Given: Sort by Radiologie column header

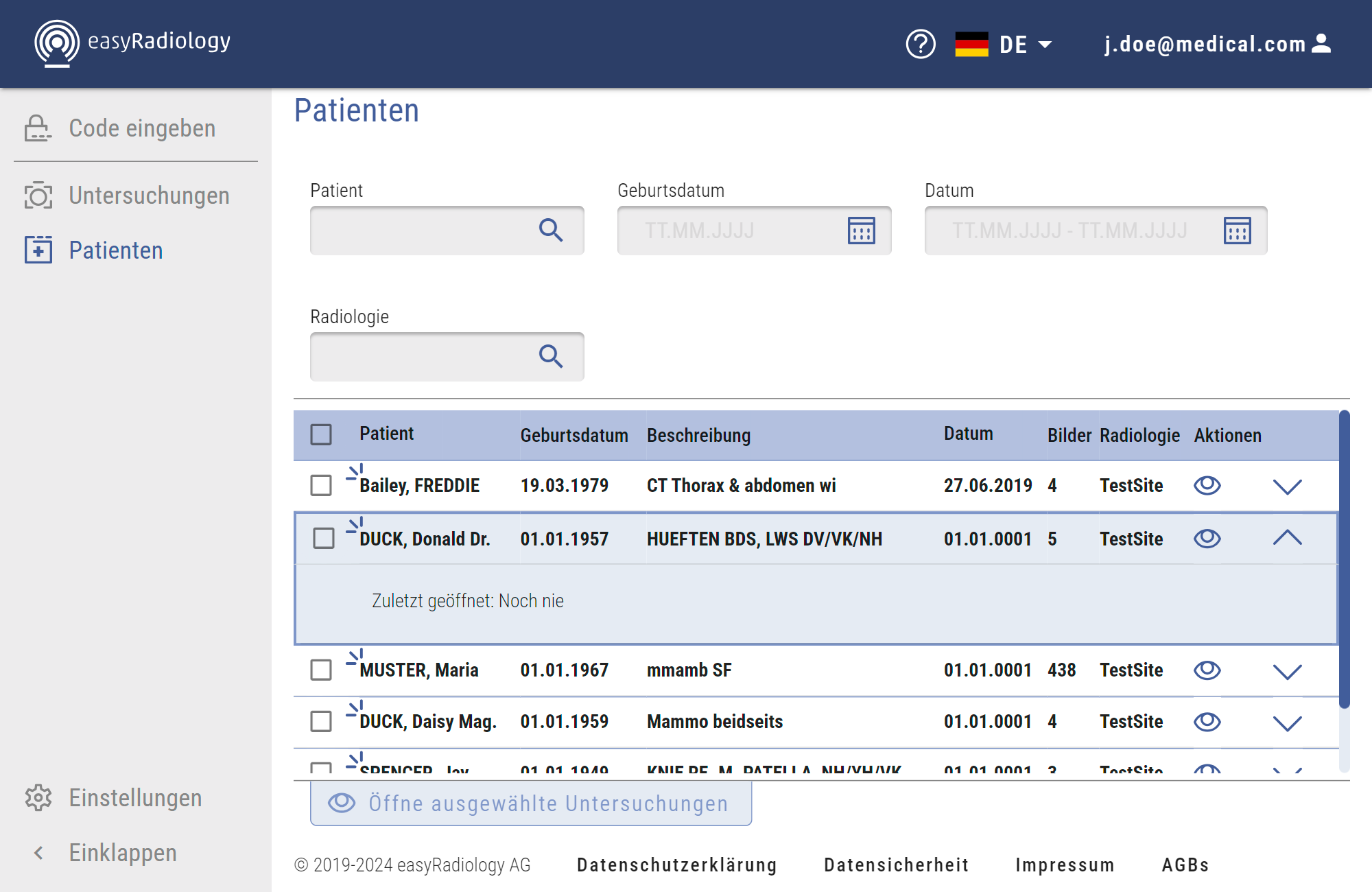Looking at the screenshot, I should click(x=1139, y=435).
